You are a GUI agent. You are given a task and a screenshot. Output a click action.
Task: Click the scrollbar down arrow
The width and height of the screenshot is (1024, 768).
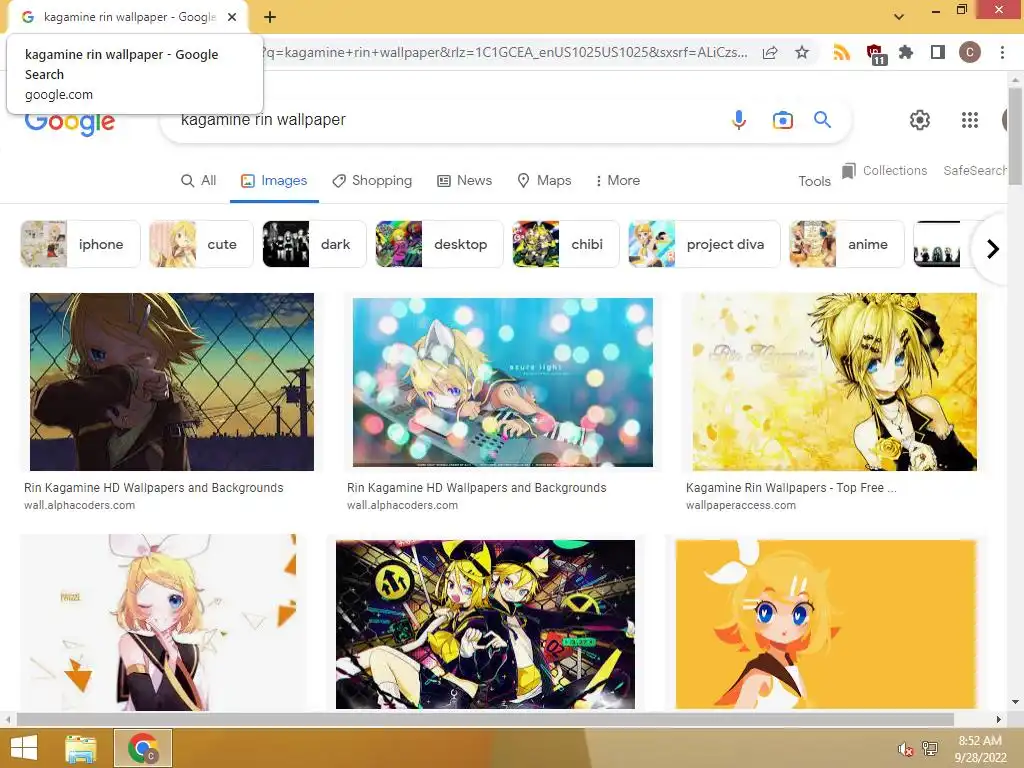(1015, 702)
